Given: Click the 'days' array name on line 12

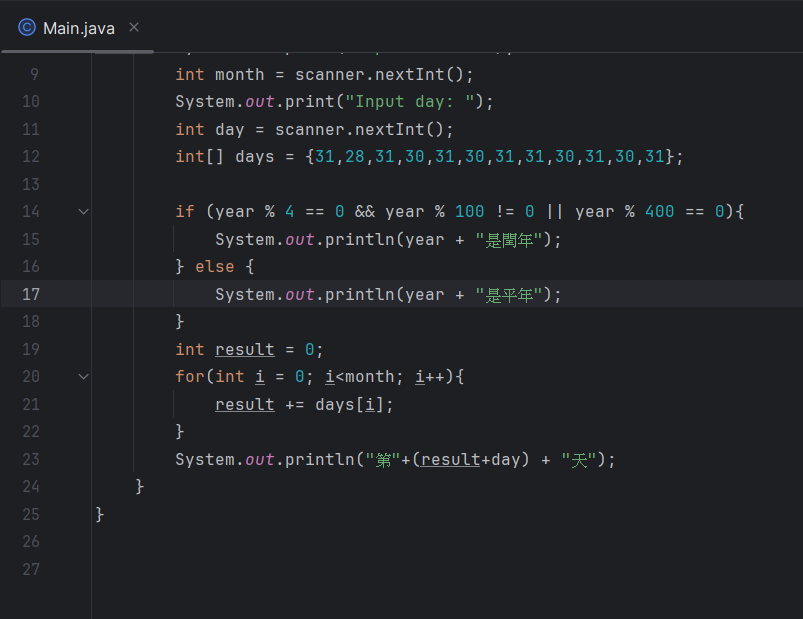Looking at the screenshot, I should [x=255, y=157].
